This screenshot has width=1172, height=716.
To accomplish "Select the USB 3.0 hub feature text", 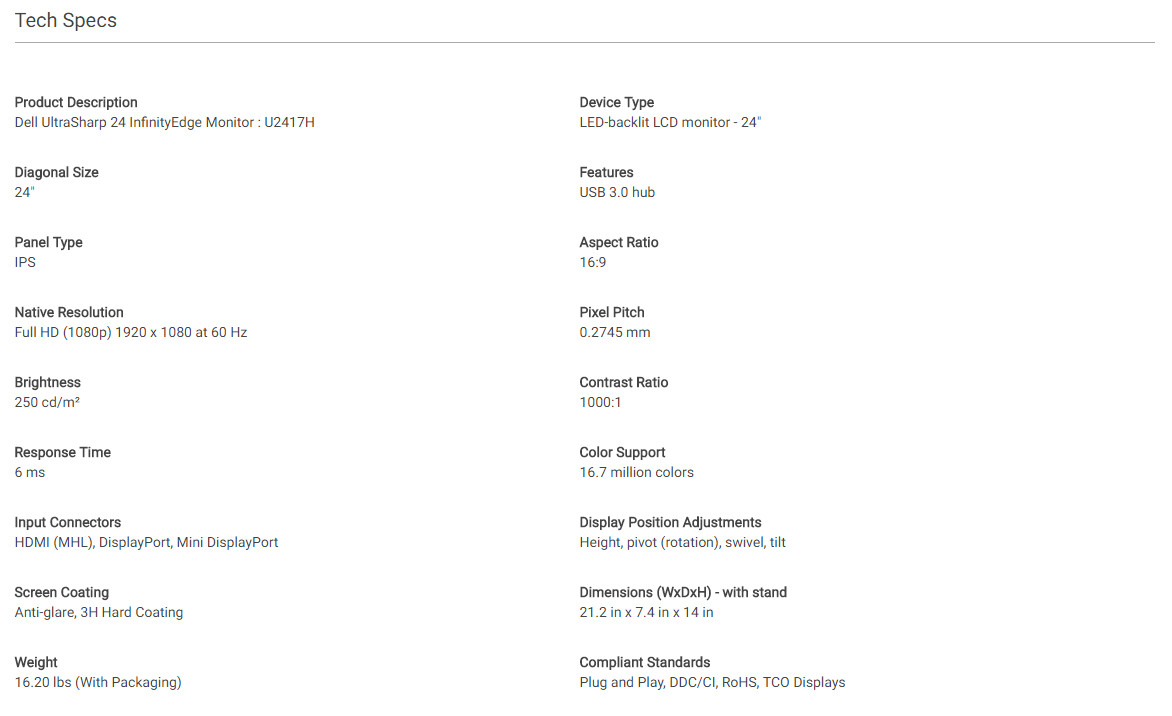I will (617, 193).
